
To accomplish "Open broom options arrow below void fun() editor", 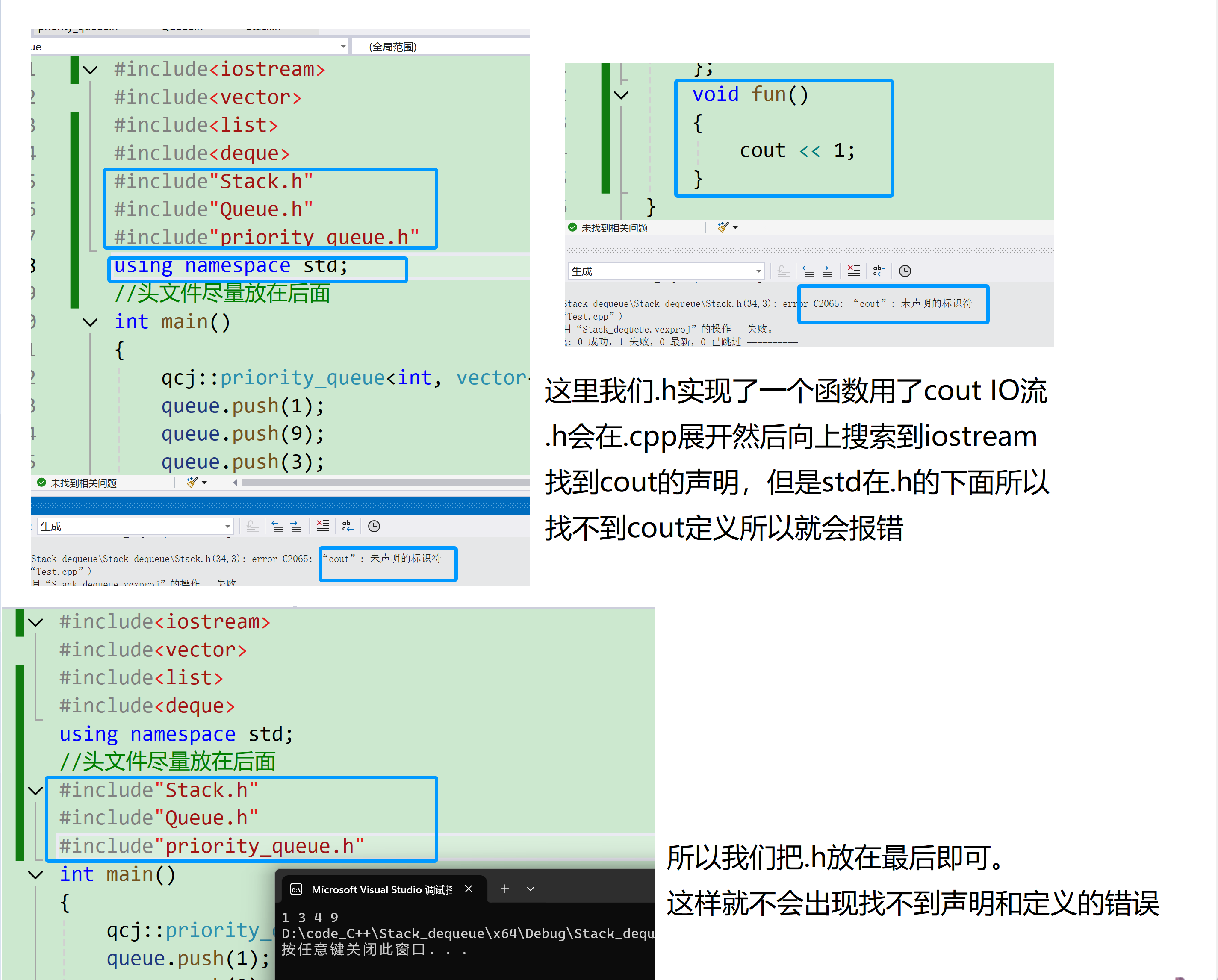I will (735, 227).
